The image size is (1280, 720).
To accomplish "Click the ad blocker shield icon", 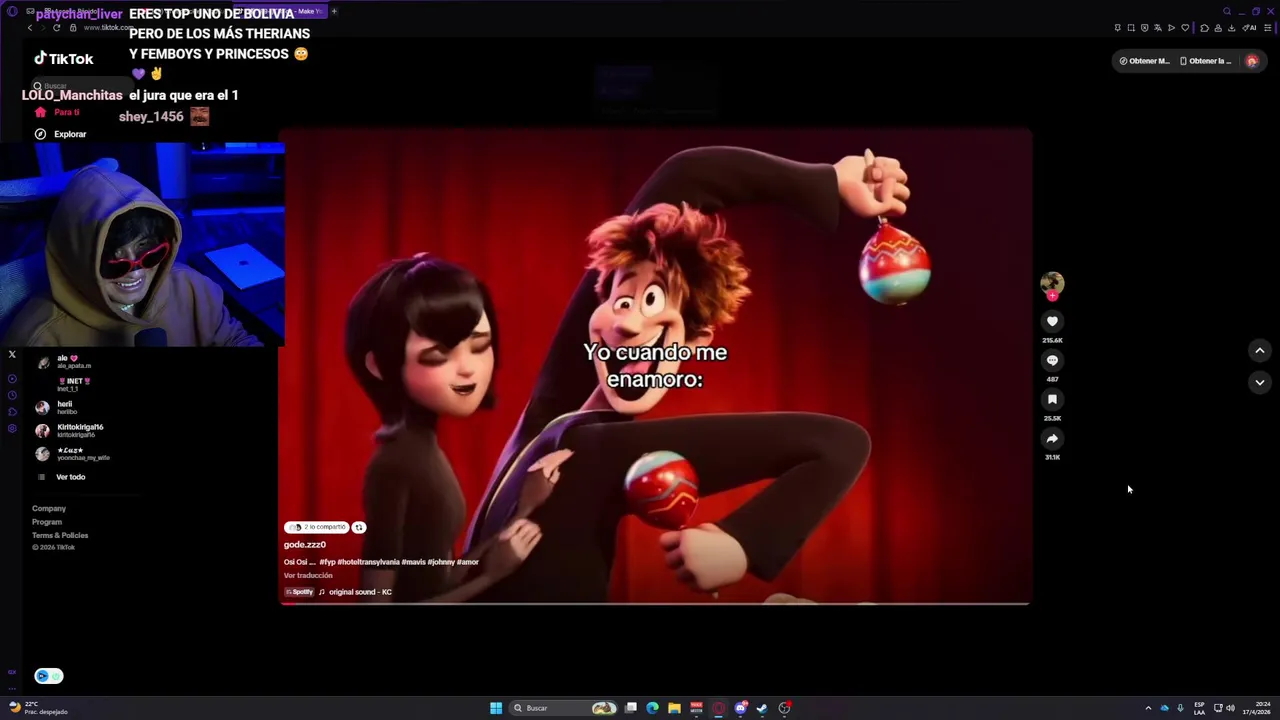I will click(1145, 27).
